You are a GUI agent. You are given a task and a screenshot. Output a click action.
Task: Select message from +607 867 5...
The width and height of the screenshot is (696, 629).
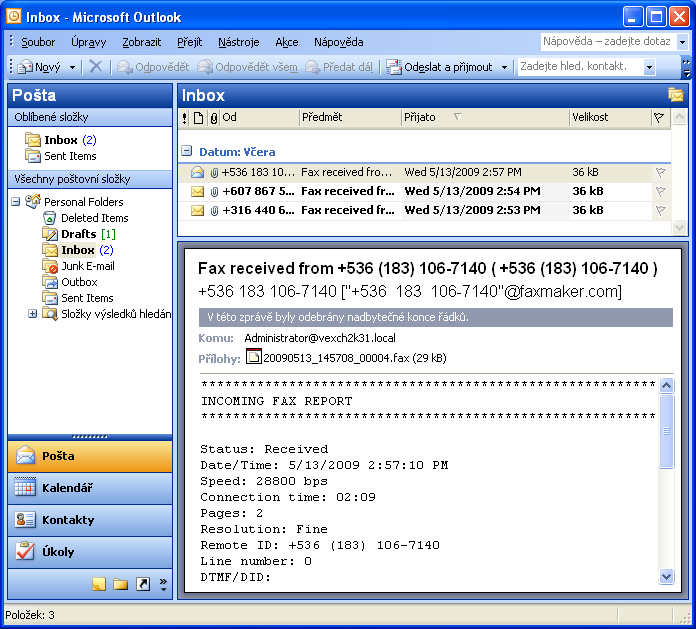coord(424,191)
